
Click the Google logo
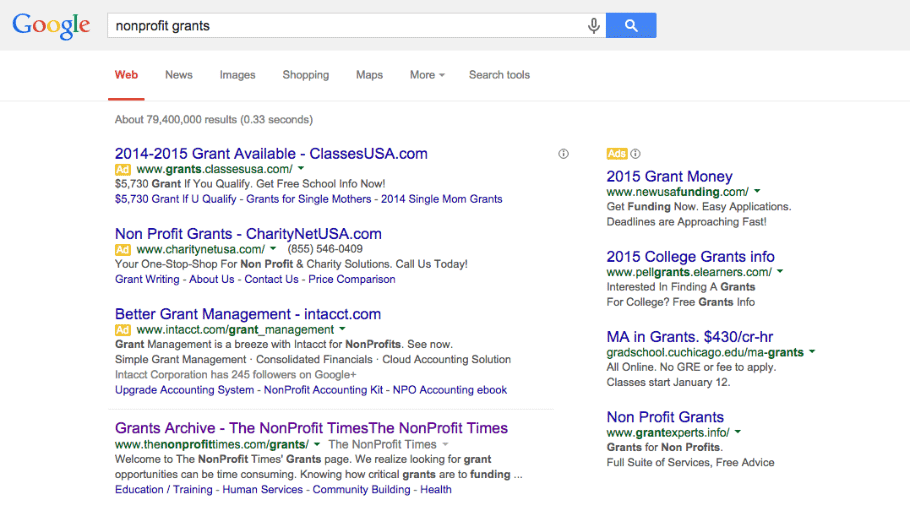point(51,26)
